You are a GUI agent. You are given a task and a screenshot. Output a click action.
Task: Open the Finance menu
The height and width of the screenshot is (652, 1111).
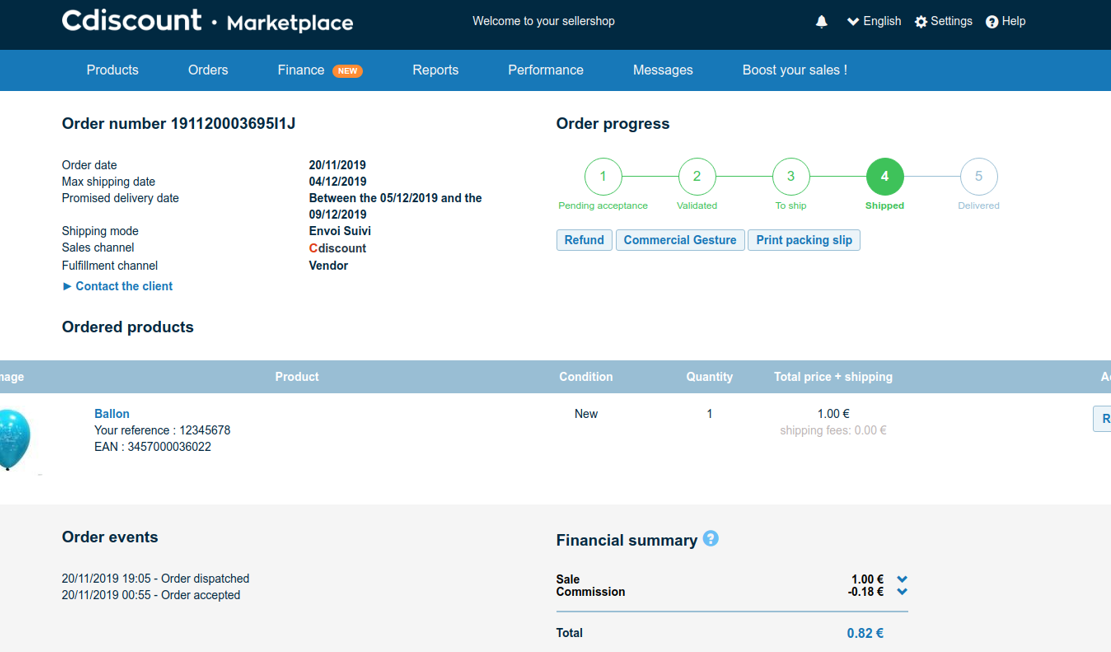pos(301,70)
